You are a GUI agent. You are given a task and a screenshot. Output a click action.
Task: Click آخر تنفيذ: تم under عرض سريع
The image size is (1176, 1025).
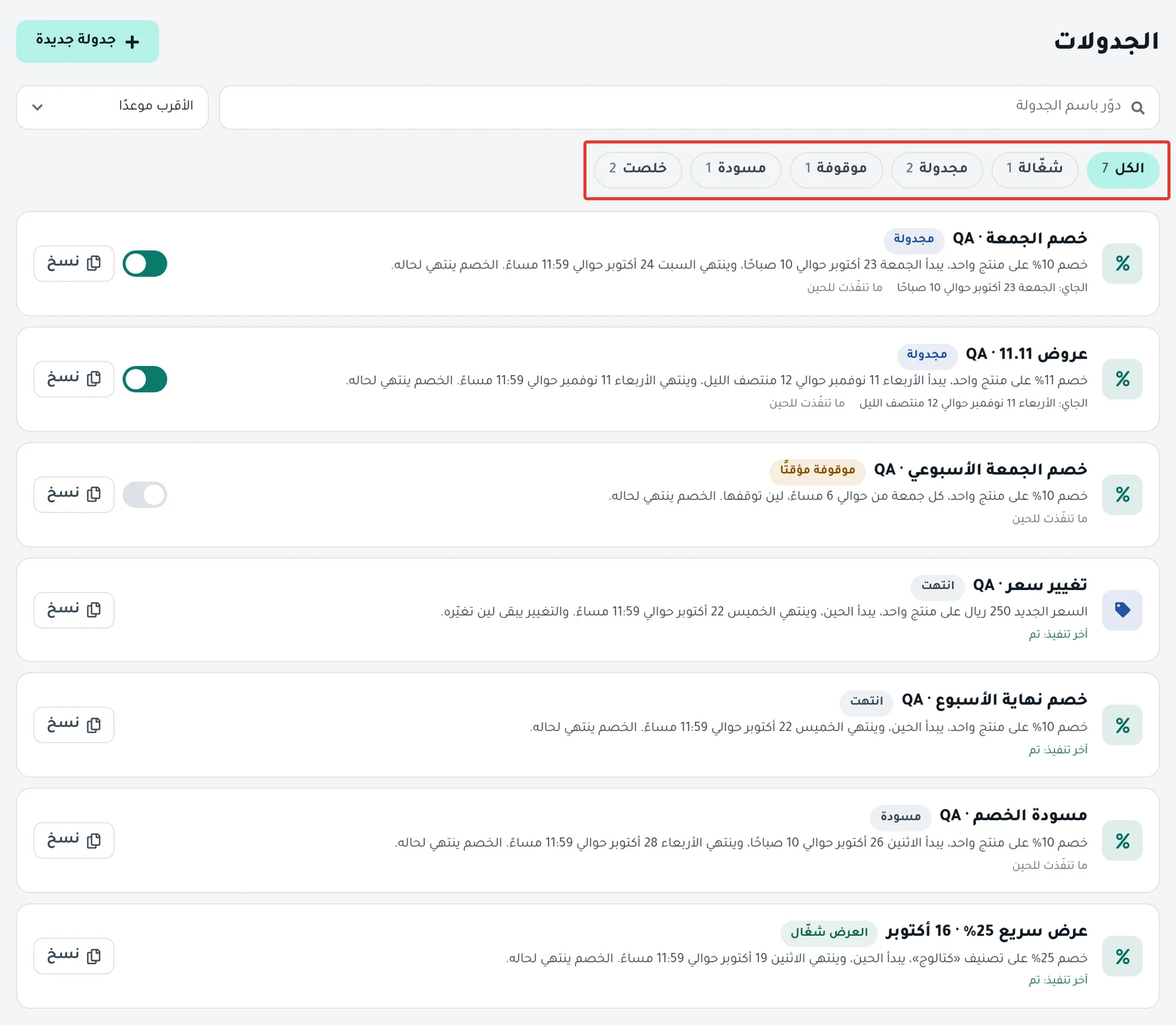coord(1058,980)
